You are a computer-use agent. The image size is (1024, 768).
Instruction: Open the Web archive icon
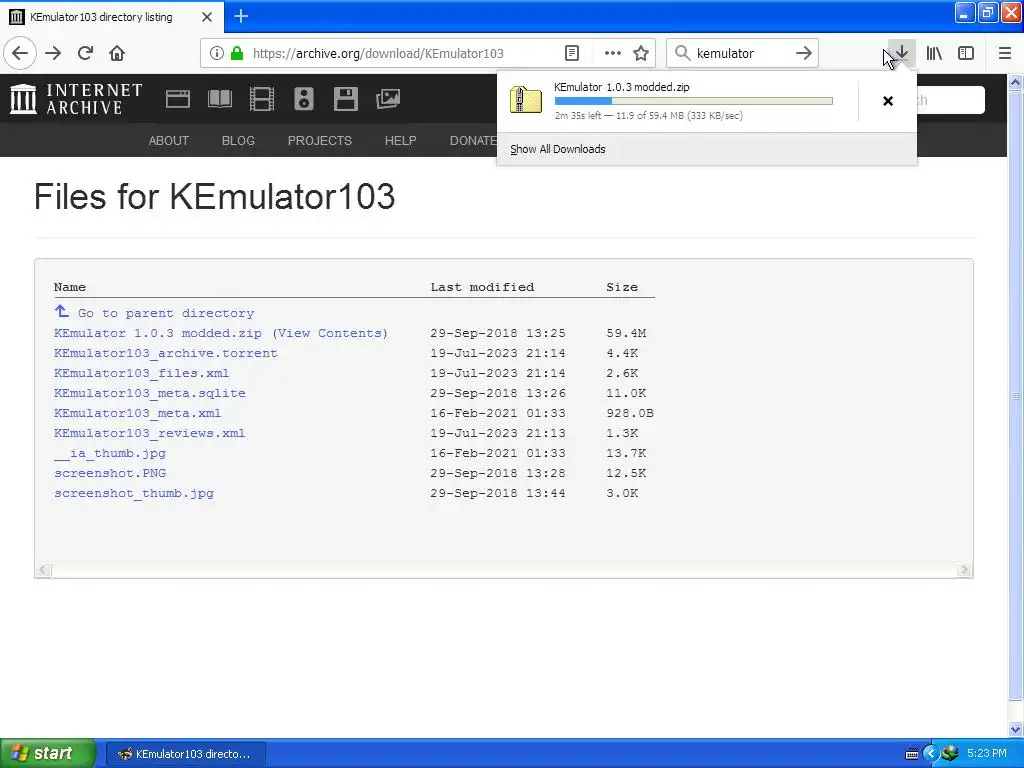point(178,99)
